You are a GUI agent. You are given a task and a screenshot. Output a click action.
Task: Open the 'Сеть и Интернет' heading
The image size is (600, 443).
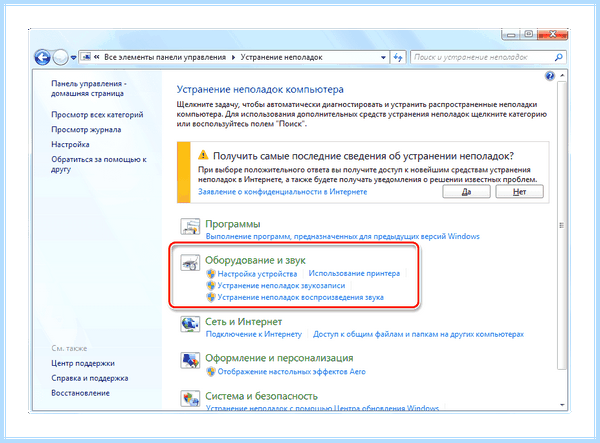coord(243,322)
